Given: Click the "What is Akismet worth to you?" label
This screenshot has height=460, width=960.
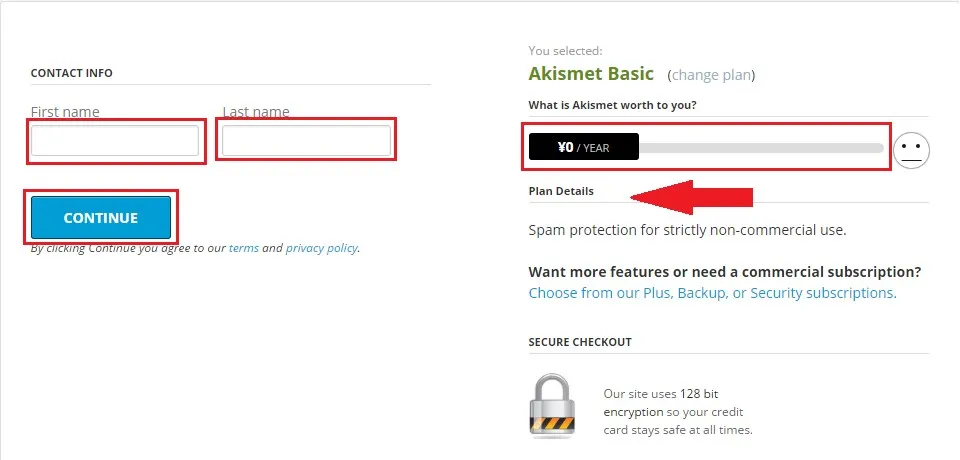Looking at the screenshot, I should pyautogui.click(x=613, y=105).
